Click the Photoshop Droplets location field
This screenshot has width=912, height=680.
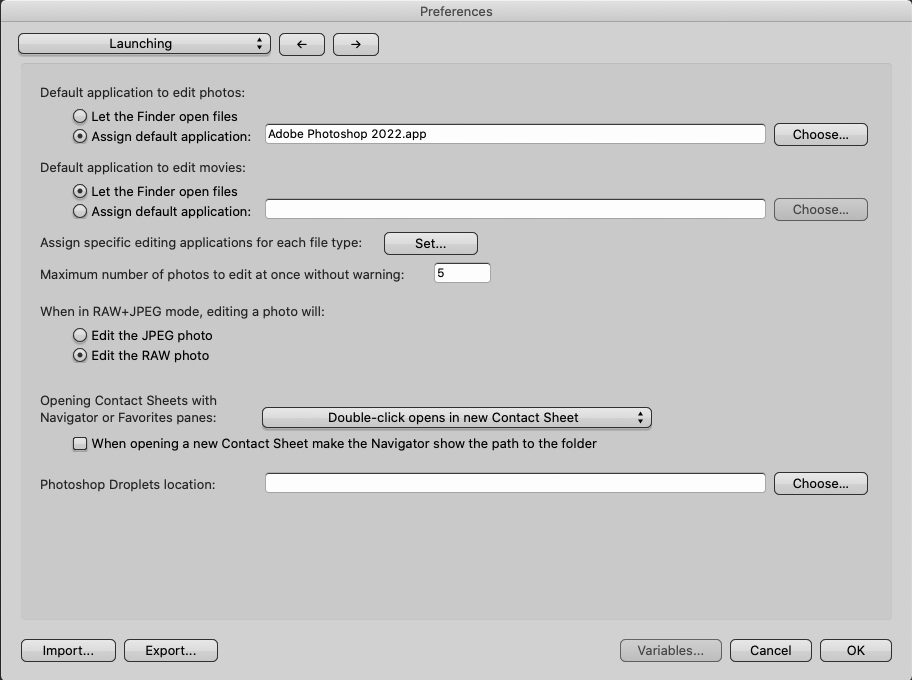point(515,483)
